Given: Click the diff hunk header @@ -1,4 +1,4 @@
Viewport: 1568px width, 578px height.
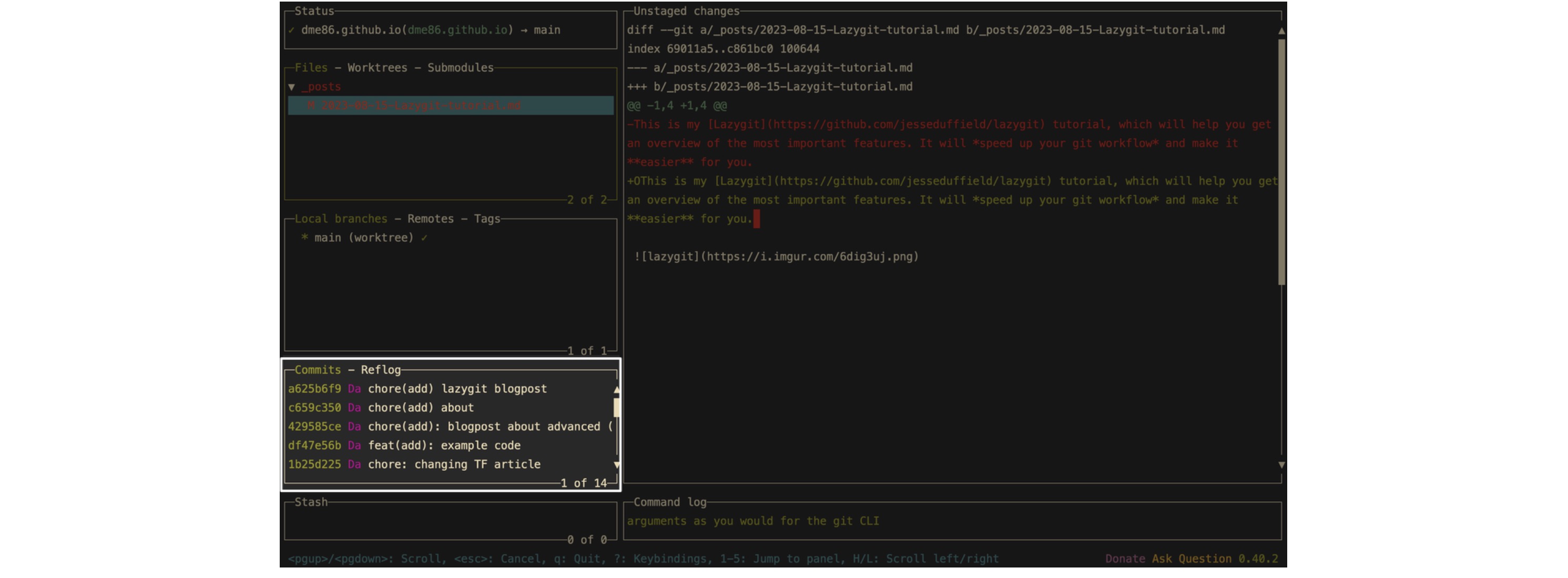Looking at the screenshot, I should [677, 106].
